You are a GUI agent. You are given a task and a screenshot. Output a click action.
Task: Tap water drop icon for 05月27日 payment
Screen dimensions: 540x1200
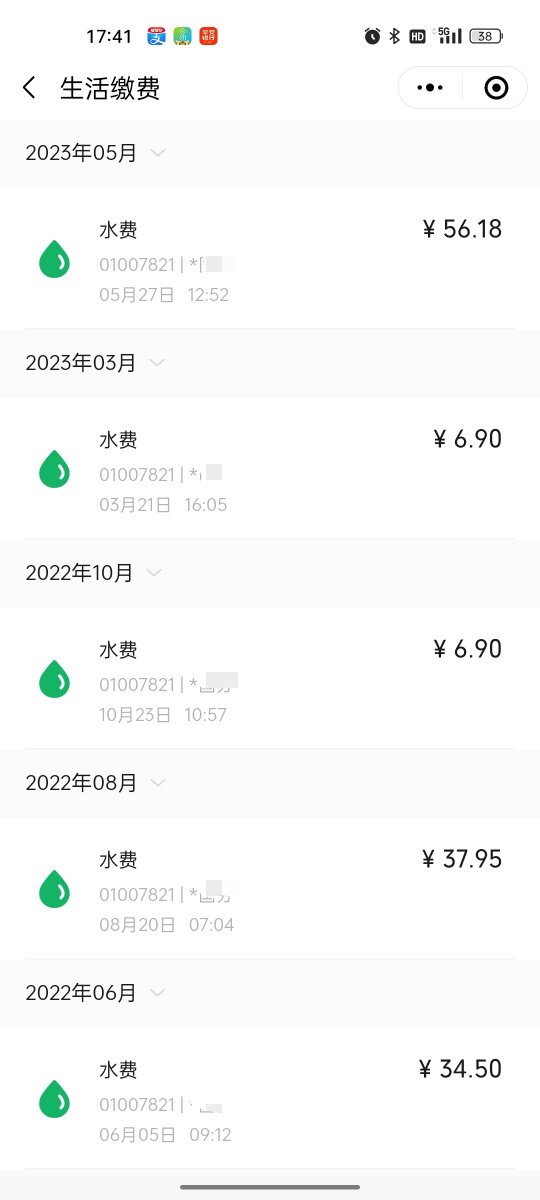54,259
